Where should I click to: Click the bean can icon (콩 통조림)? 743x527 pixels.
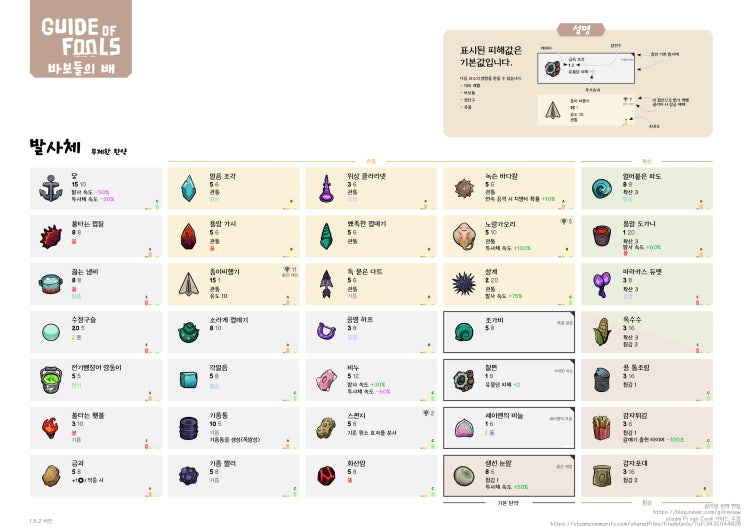602,380
